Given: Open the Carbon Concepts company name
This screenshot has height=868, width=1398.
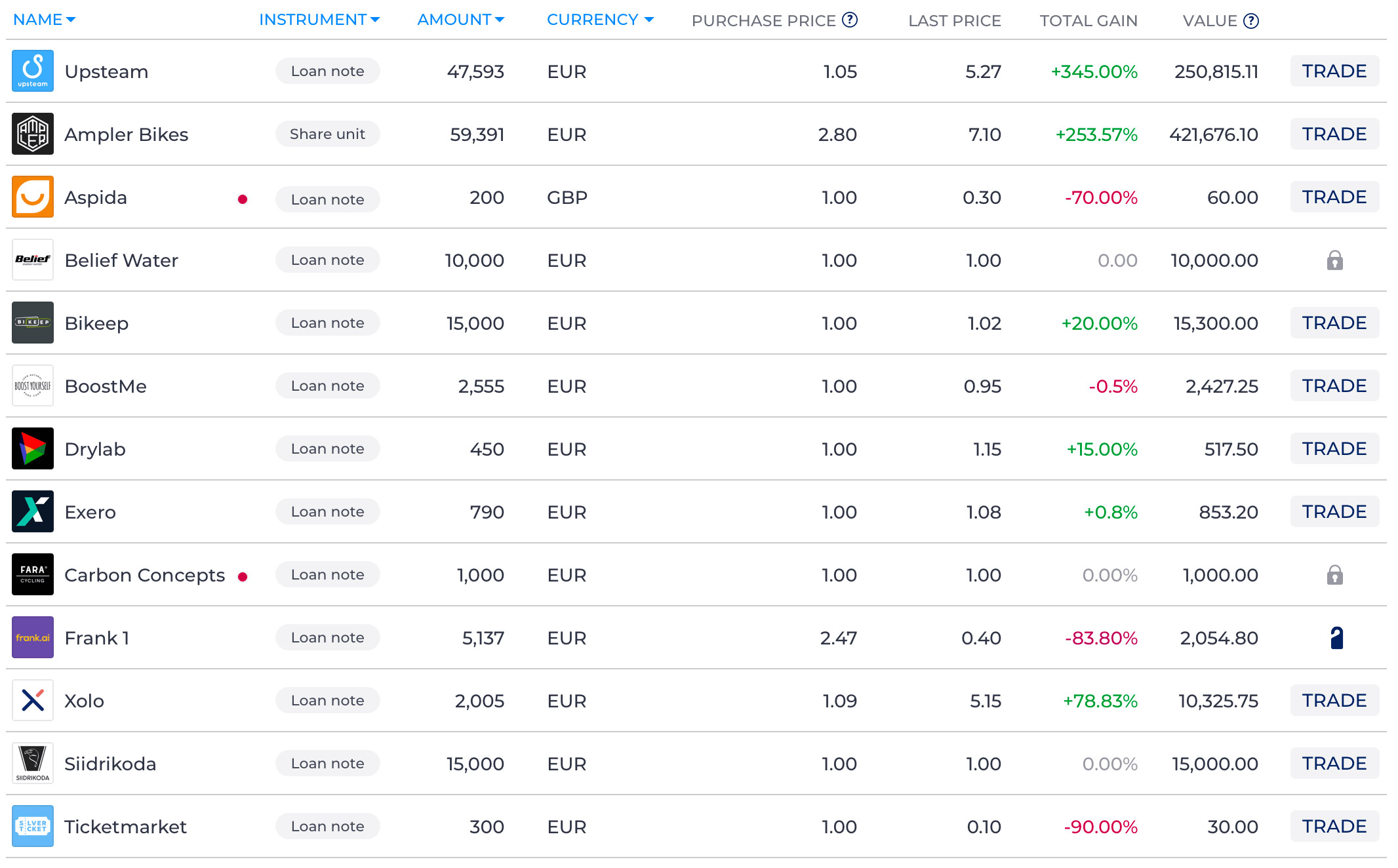Looking at the screenshot, I should click(145, 575).
